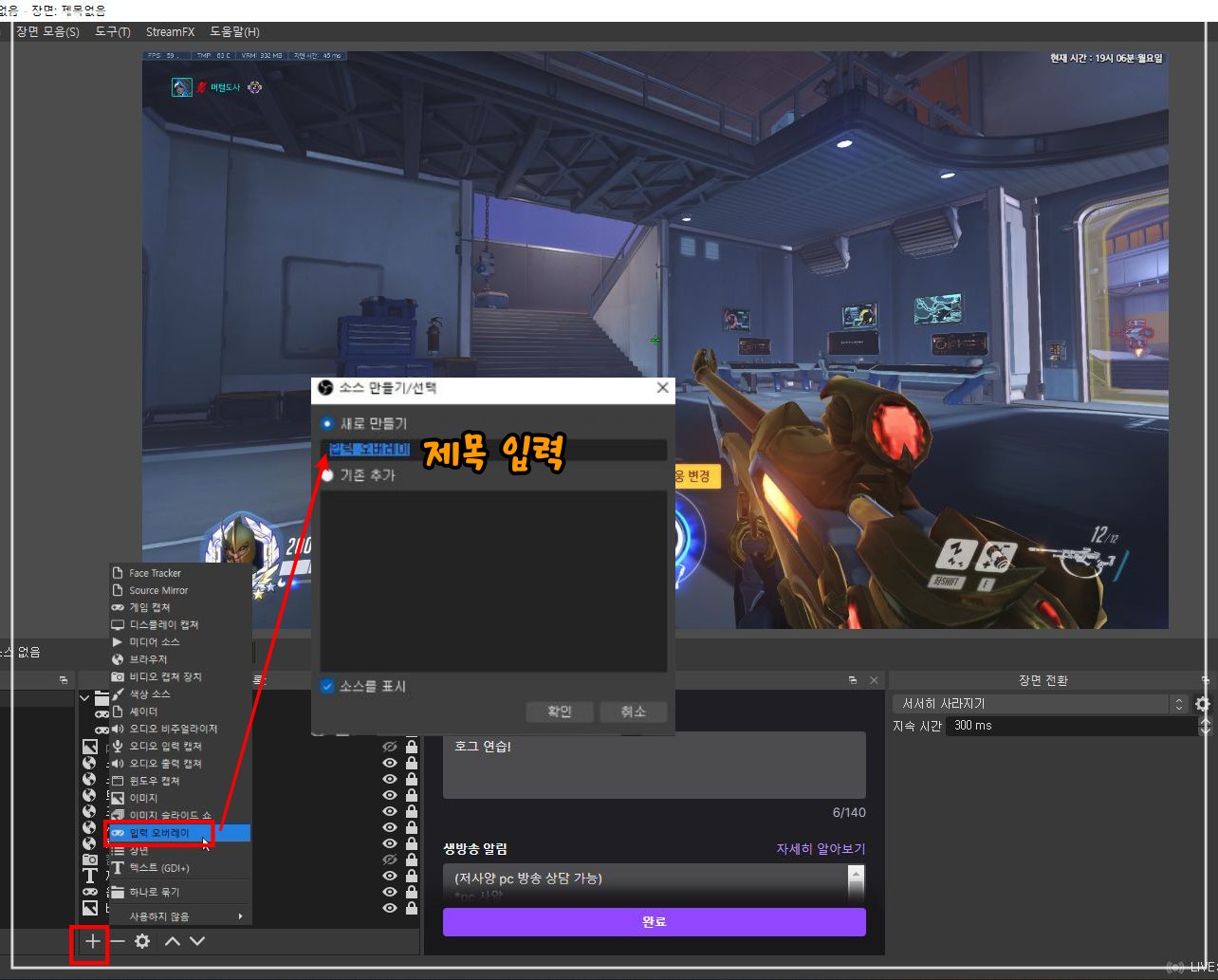Click the stream title box reading 호그 연습!
Viewport: 1218px width, 980px height.
tap(655, 765)
